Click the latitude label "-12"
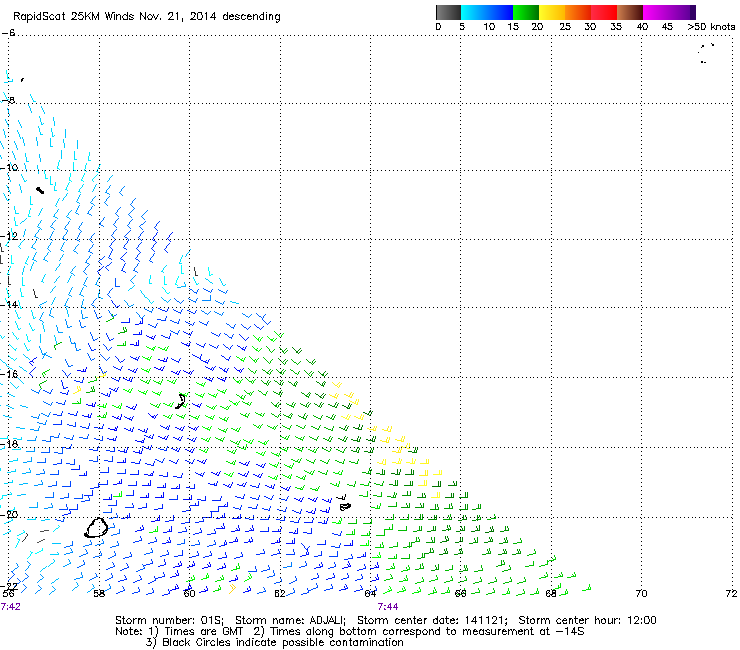740x650 pixels. (x=9, y=236)
